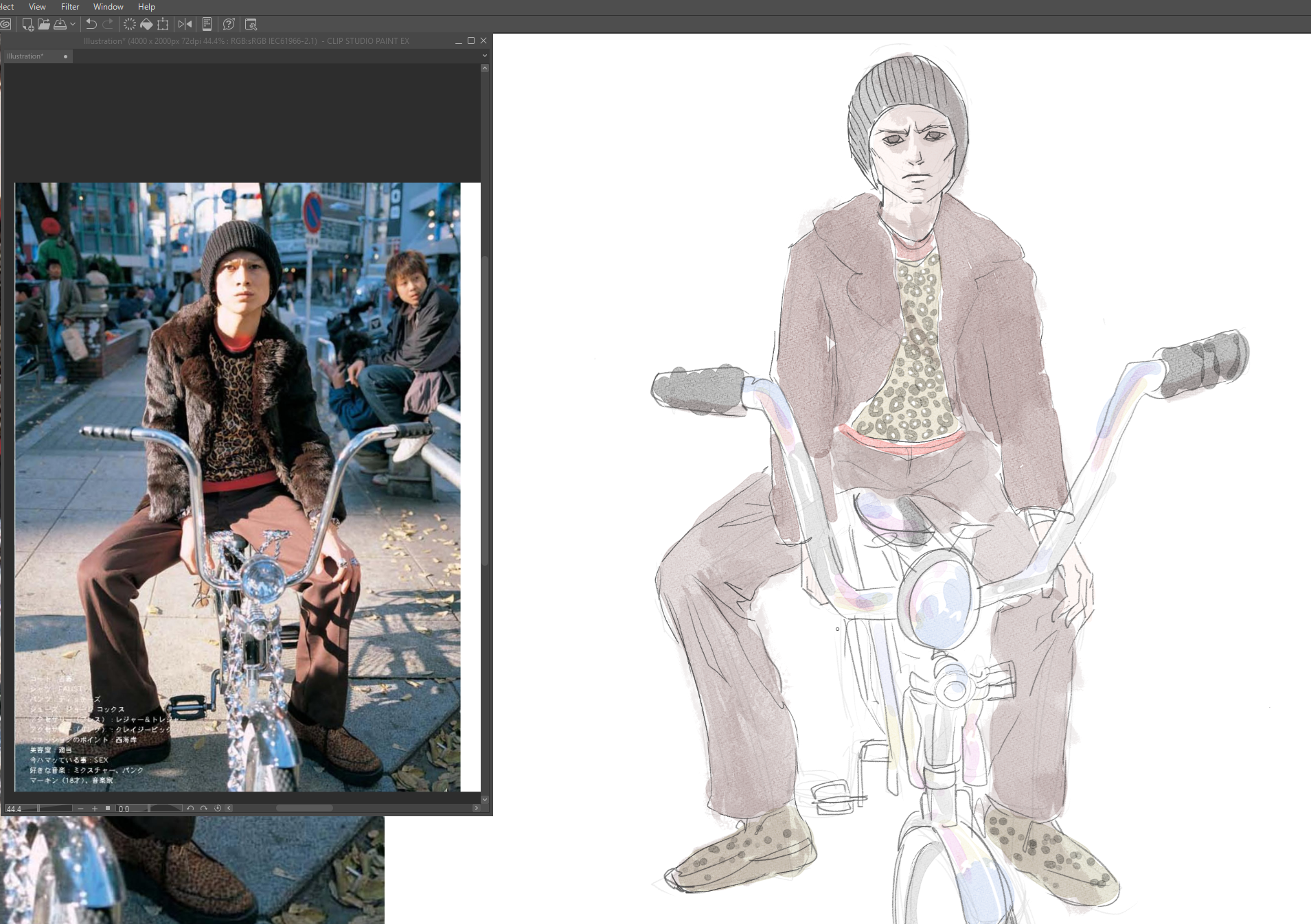Zoom out with the minus button
The width and height of the screenshot is (1311, 924).
80,809
